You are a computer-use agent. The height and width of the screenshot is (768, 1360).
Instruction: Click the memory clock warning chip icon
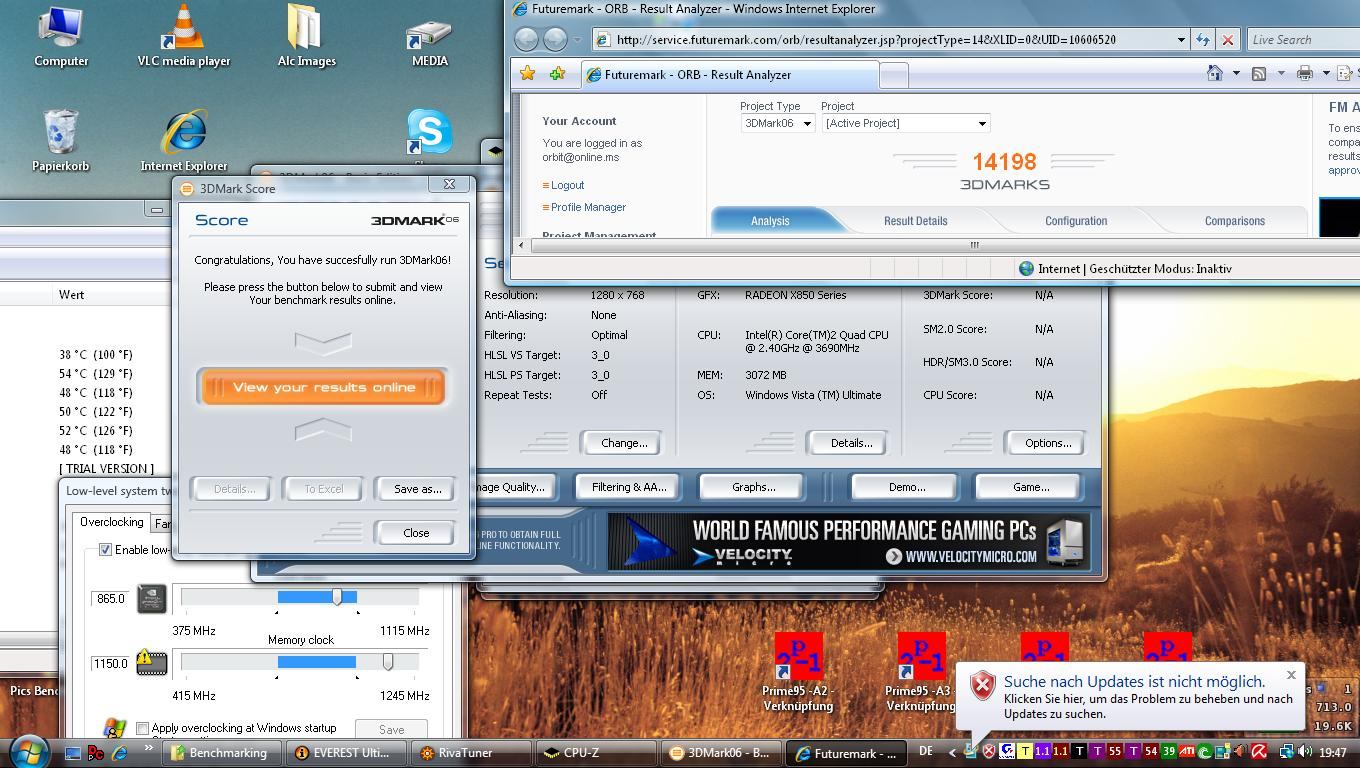(x=151, y=663)
